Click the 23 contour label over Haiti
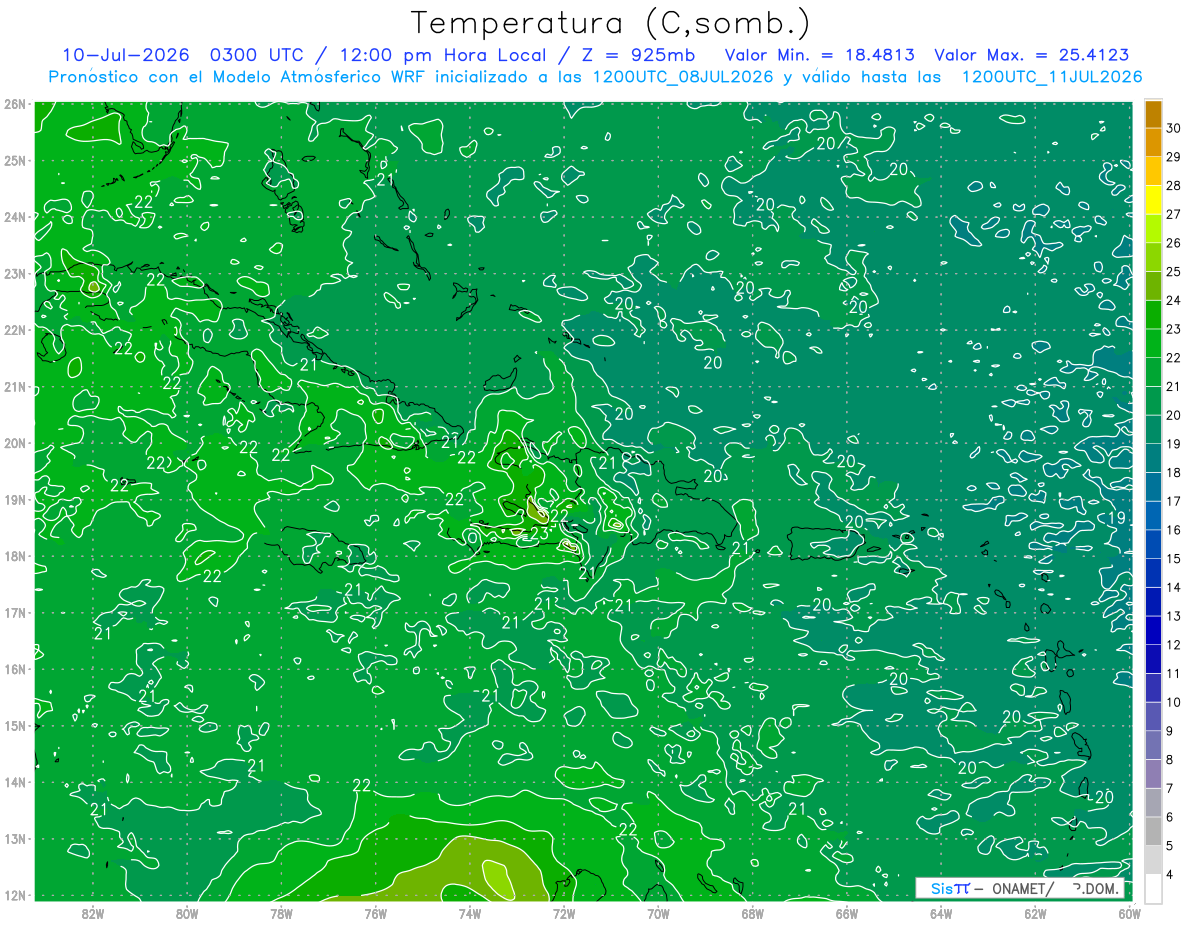The width and height of the screenshot is (1200, 927). click(x=538, y=534)
